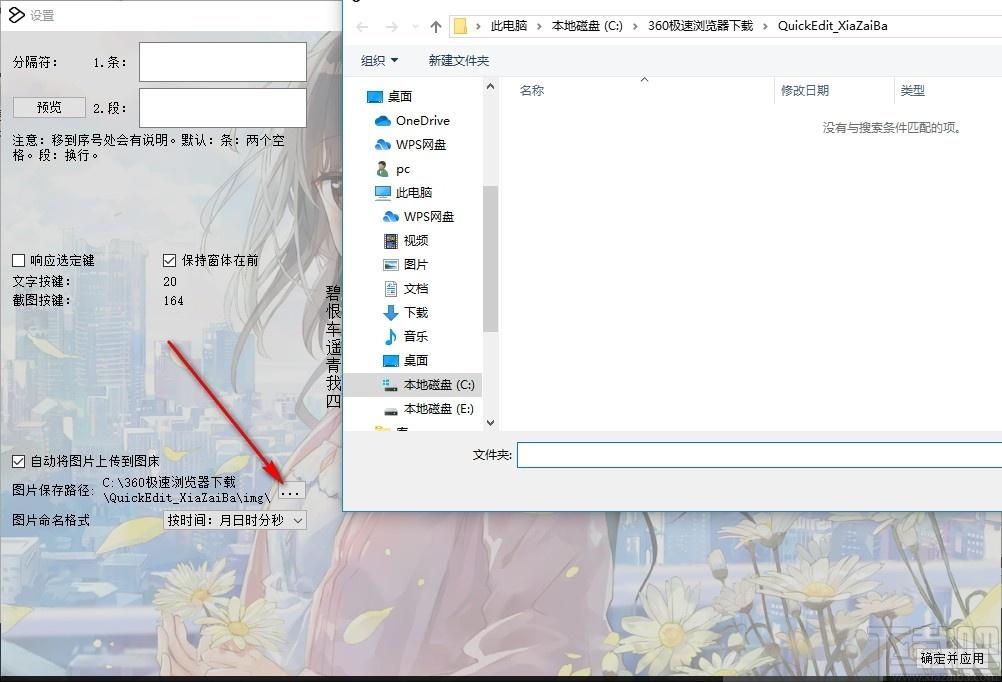Expand the 组织 dropdown menu
The width and height of the screenshot is (1002, 682).
tap(379, 61)
